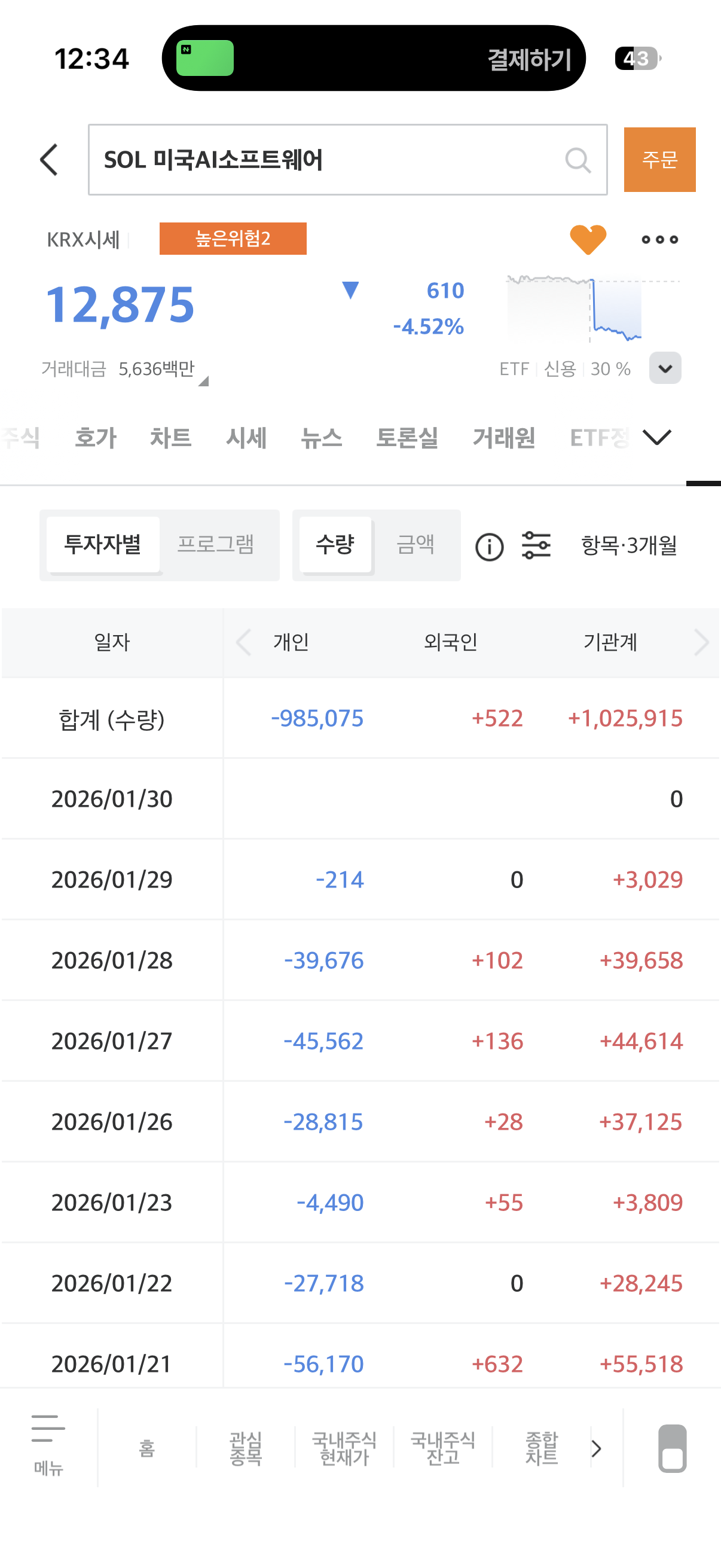Open the 차트 tab

pyautogui.click(x=170, y=438)
